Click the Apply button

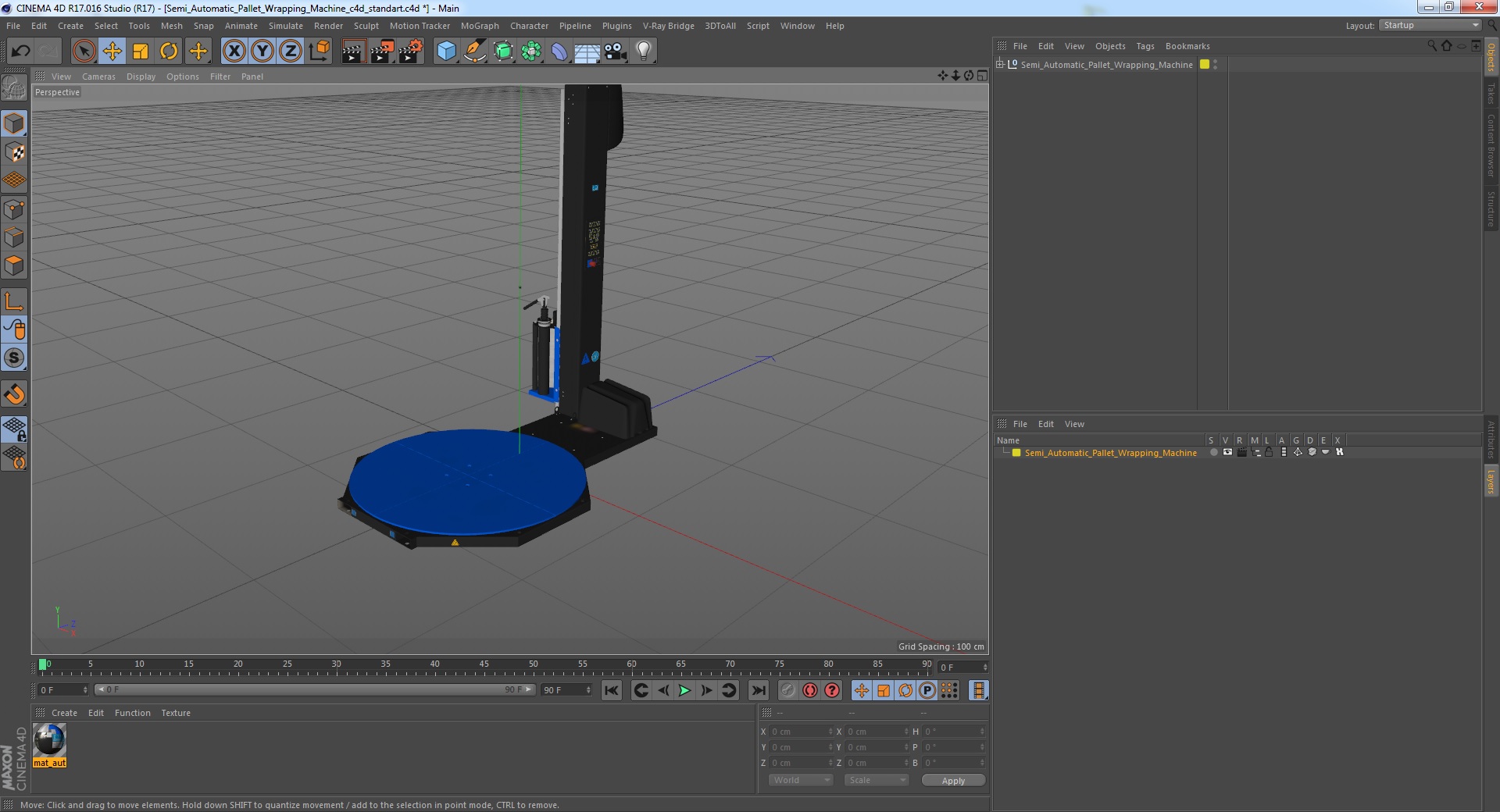pos(953,780)
